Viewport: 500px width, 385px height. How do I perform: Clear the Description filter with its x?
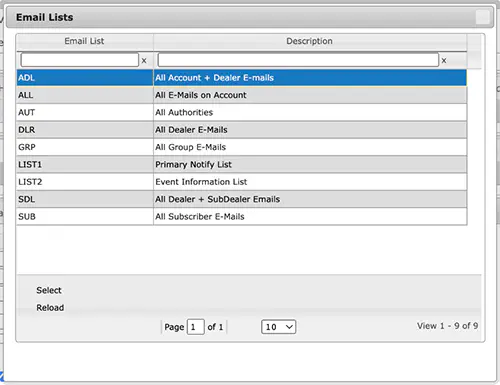pyautogui.click(x=444, y=61)
